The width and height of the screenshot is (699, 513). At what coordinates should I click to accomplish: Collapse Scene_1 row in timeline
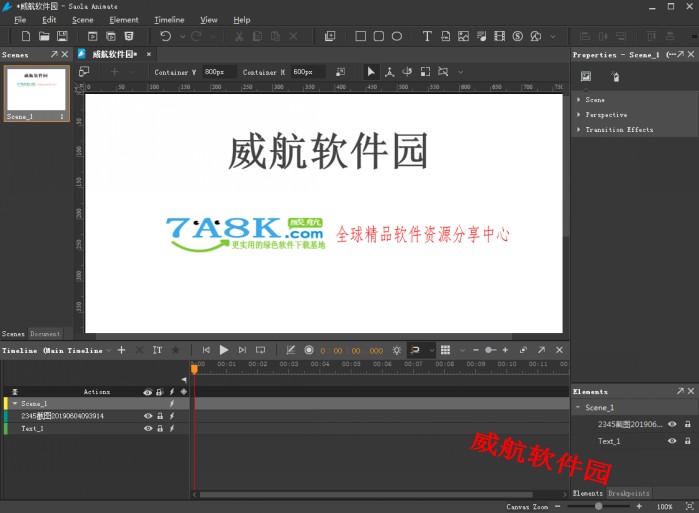pos(15,403)
